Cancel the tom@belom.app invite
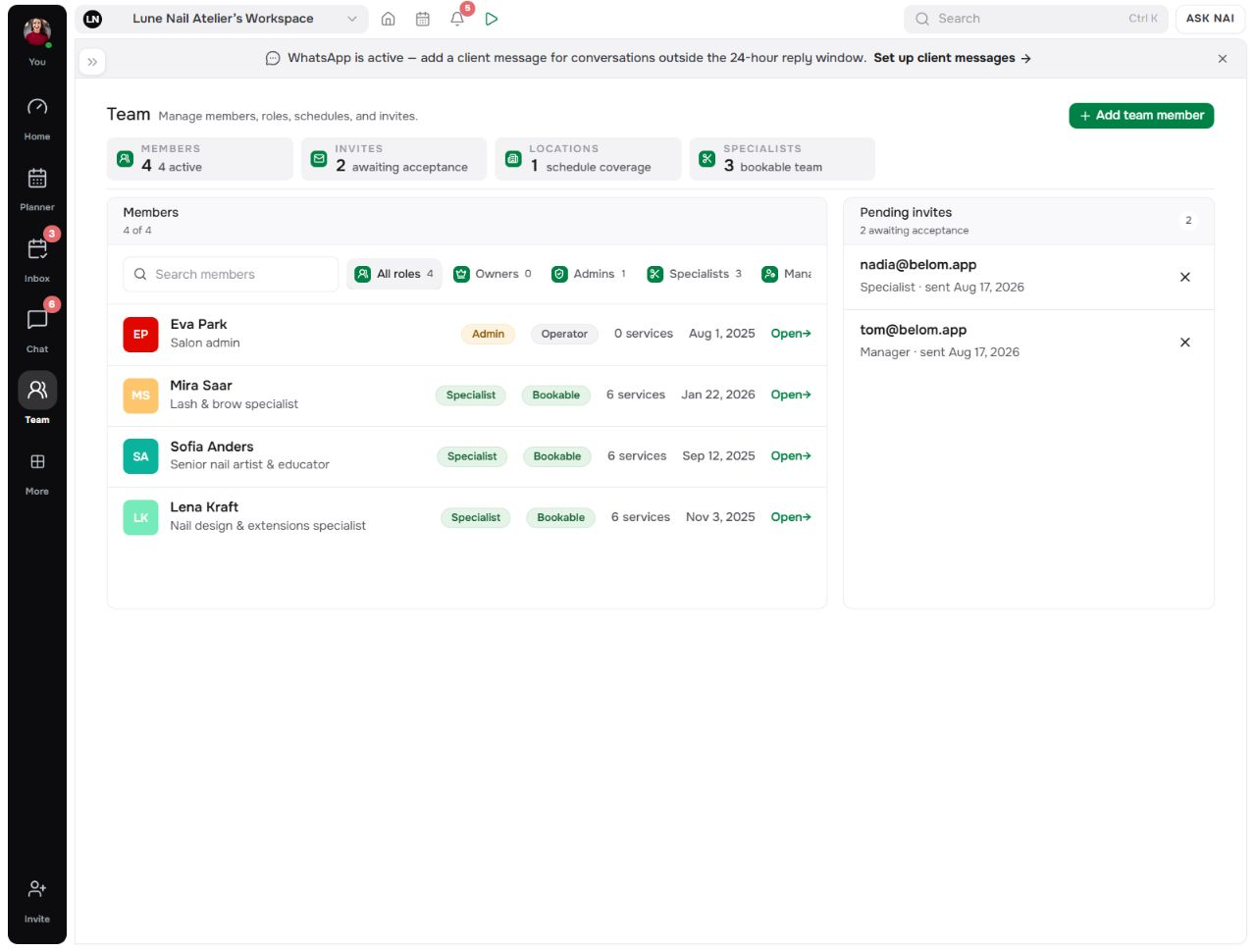This screenshot has height=952, width=1256. (x=1185, y=343)
